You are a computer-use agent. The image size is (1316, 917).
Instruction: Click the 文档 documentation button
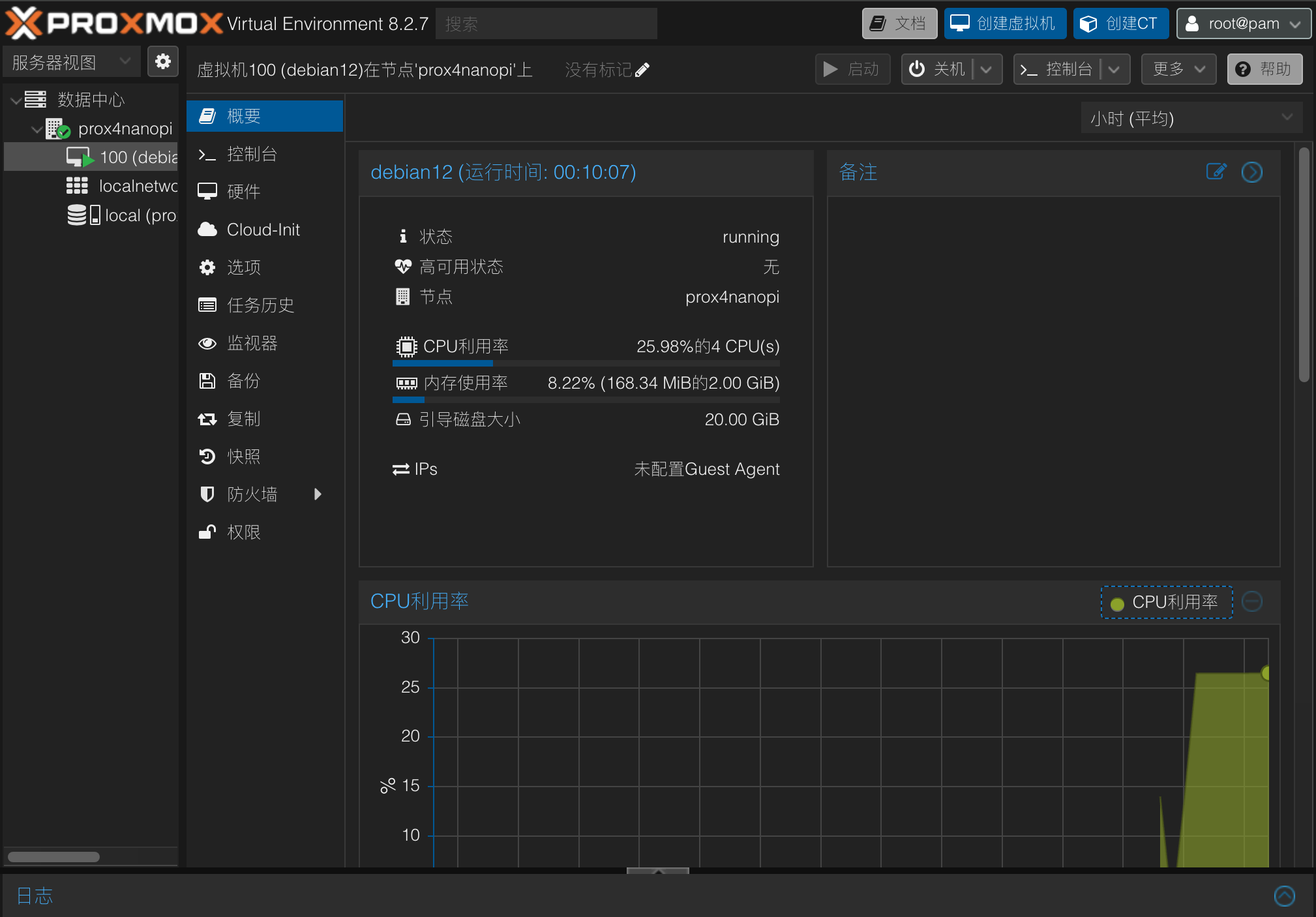[899, 23]
